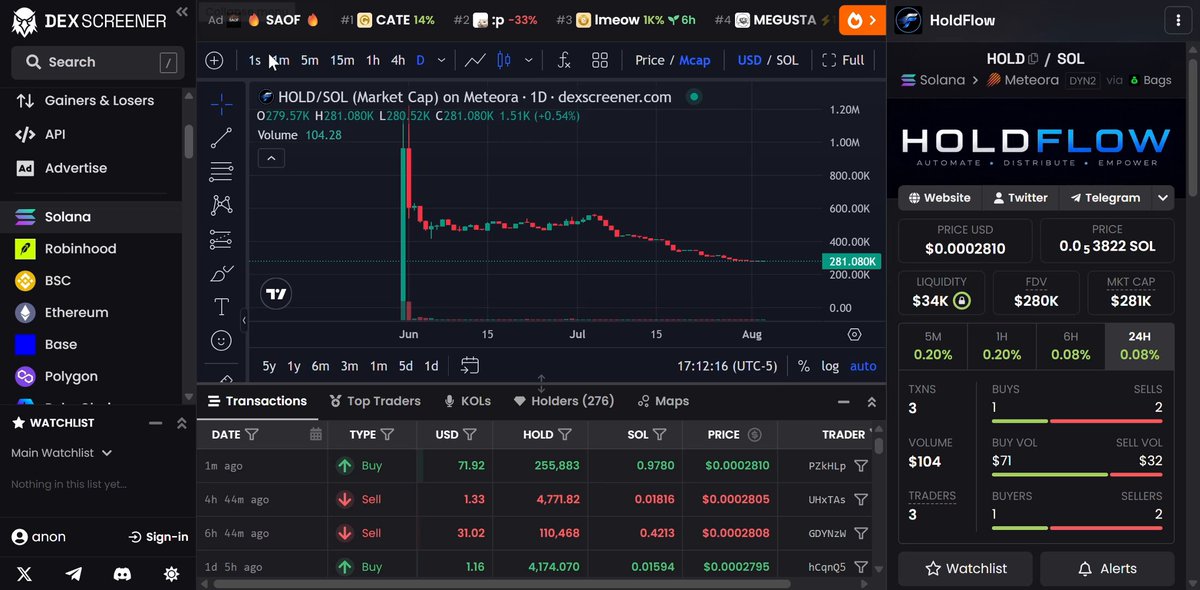Open the Holders (276) tab
The image size is (1200, 590).
(564, 401)
